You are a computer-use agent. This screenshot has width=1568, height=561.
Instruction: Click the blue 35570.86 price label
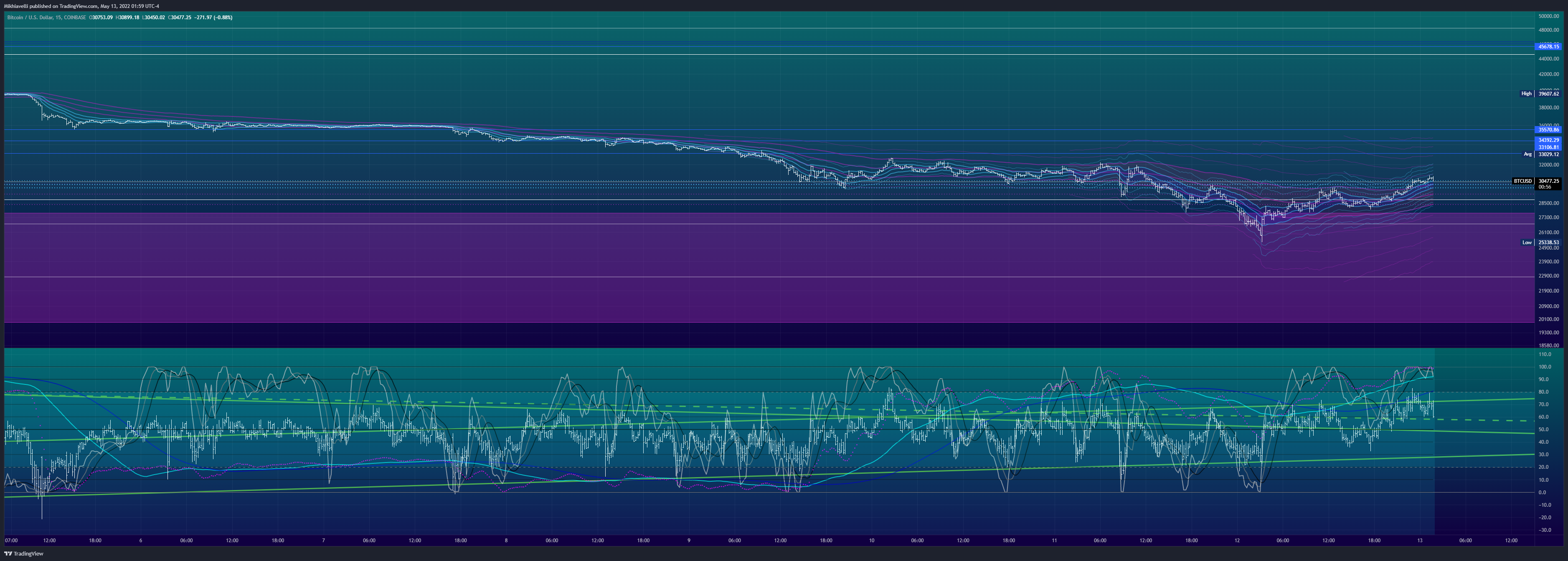[x=1548, y=129]
